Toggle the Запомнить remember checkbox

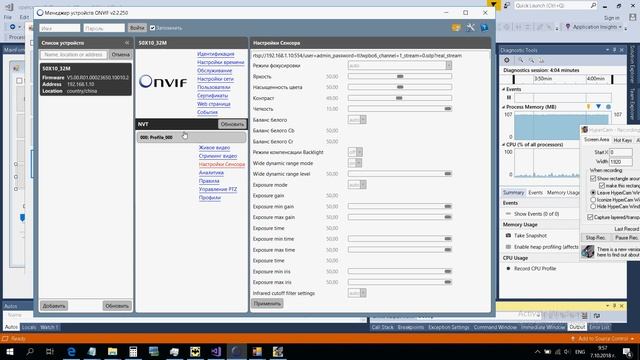[x=152, y=28]
